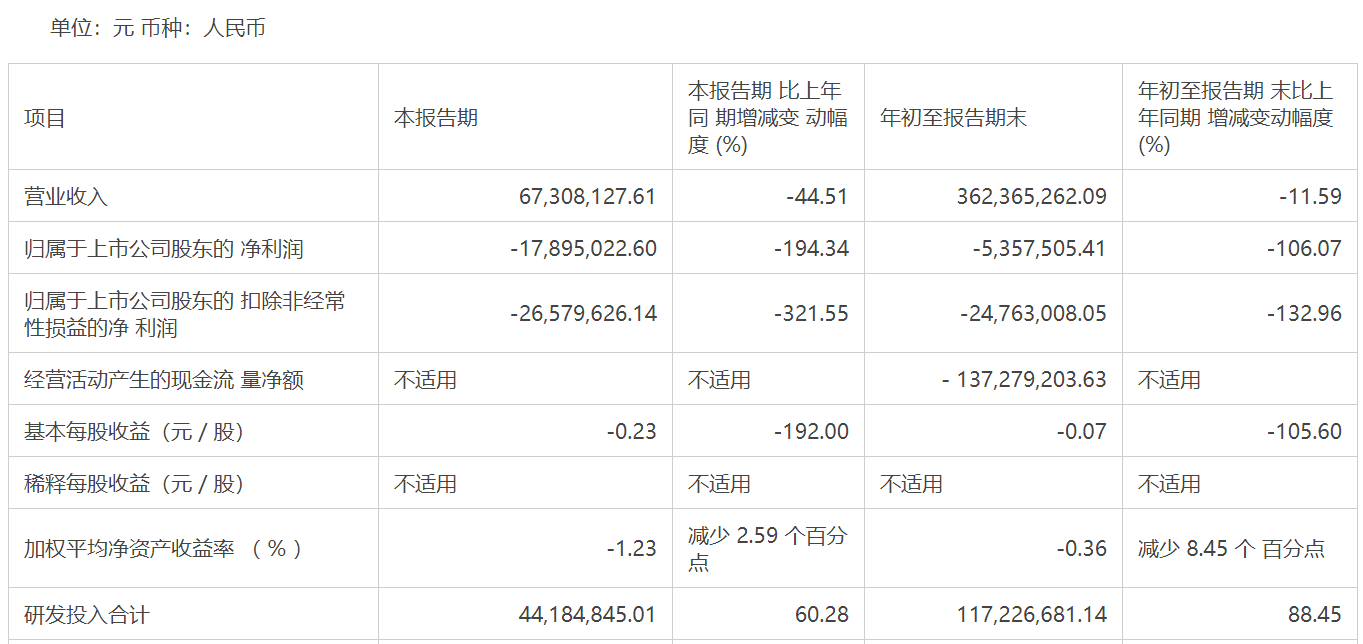Select the 本报告期 column header
Screen dimensions: 1363x644
tap(436, 118)
